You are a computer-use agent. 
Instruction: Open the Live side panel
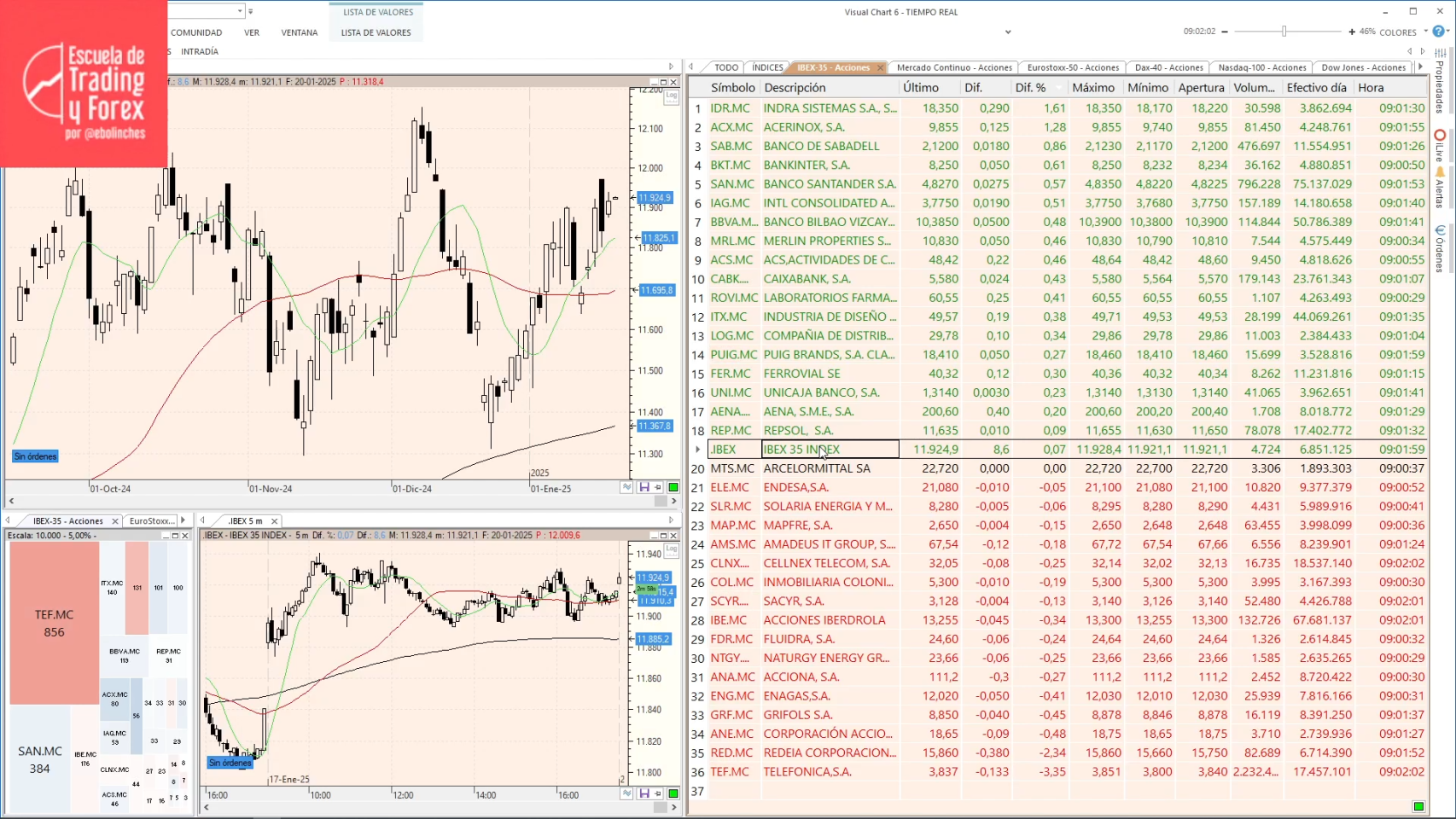point(1440,145)
